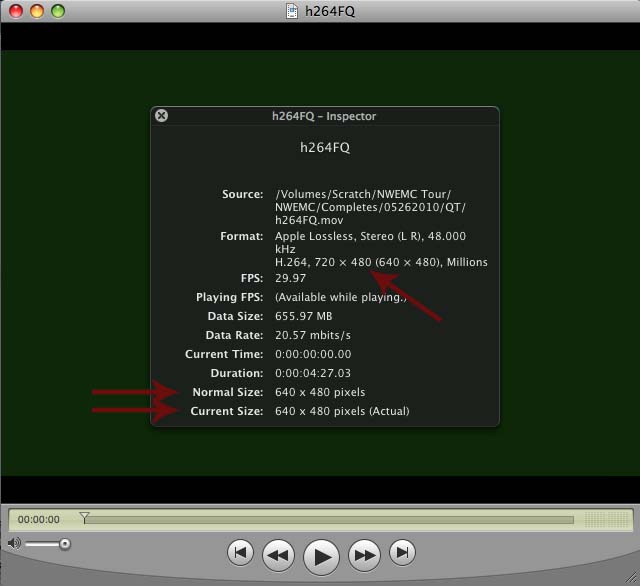Click the rewind button

click(278, 555)
